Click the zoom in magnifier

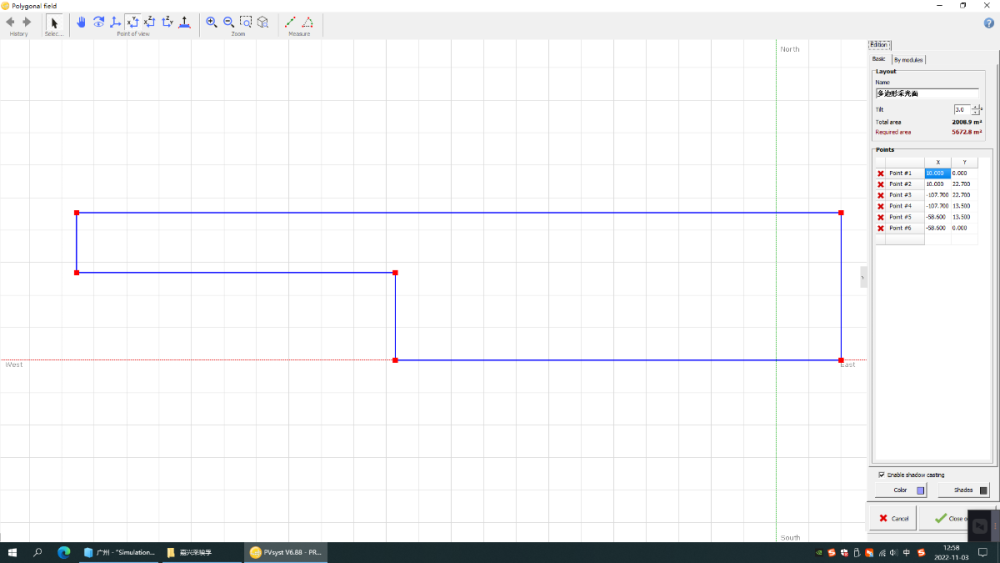pos(212,22)
